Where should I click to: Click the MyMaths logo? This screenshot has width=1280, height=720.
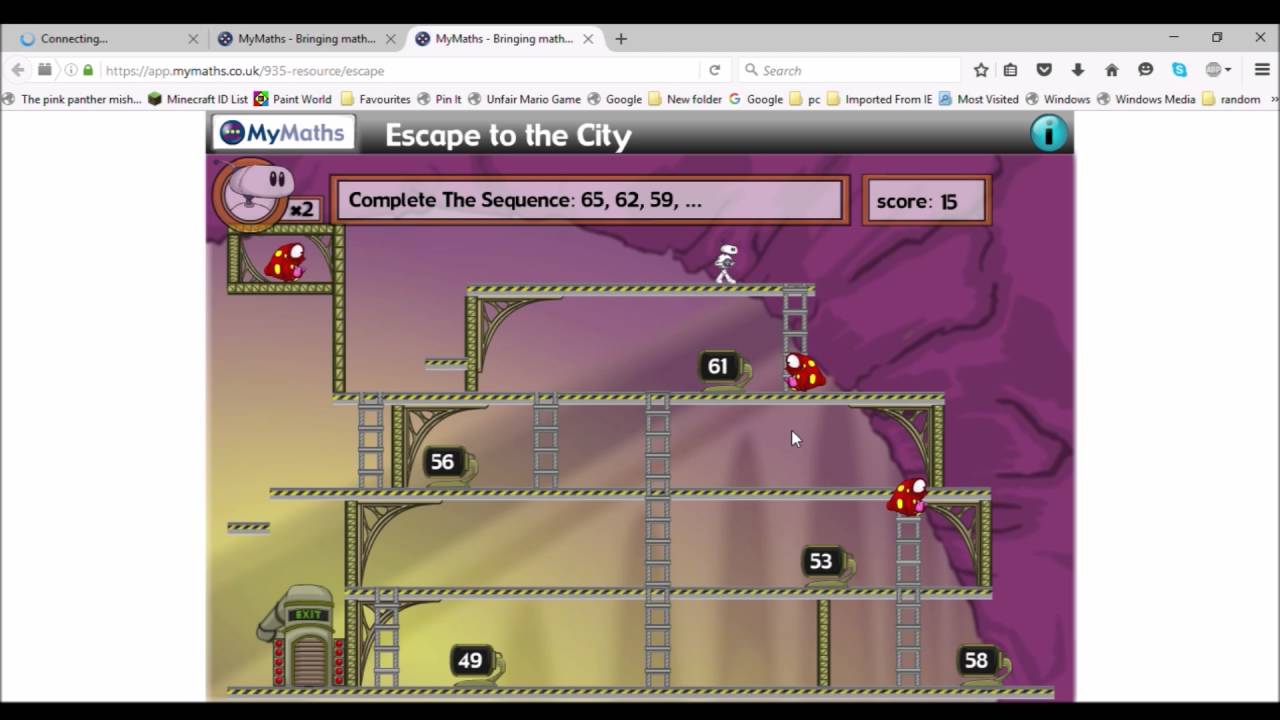283,133
